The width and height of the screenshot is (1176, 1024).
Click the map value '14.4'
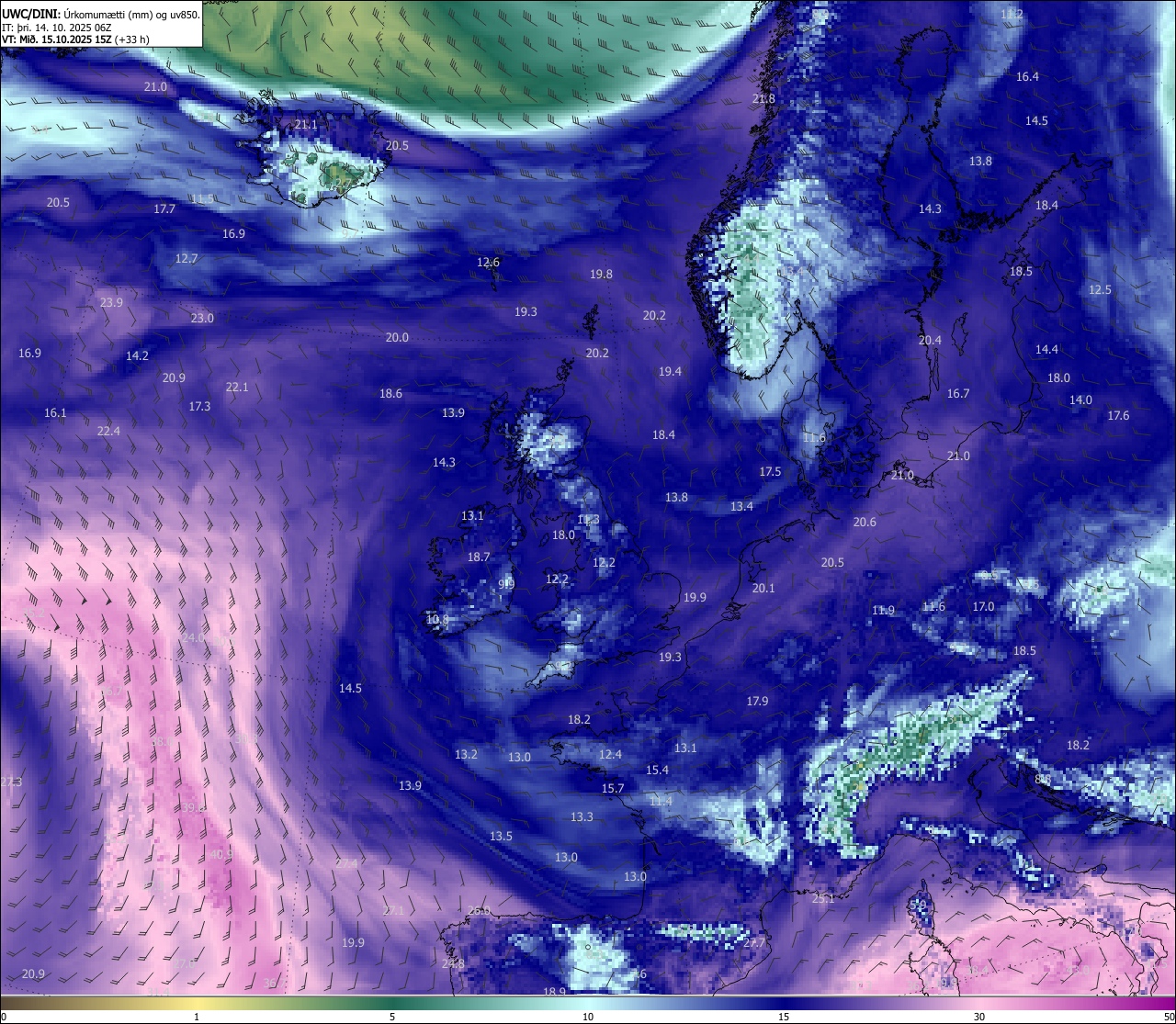pos(1046,350)
